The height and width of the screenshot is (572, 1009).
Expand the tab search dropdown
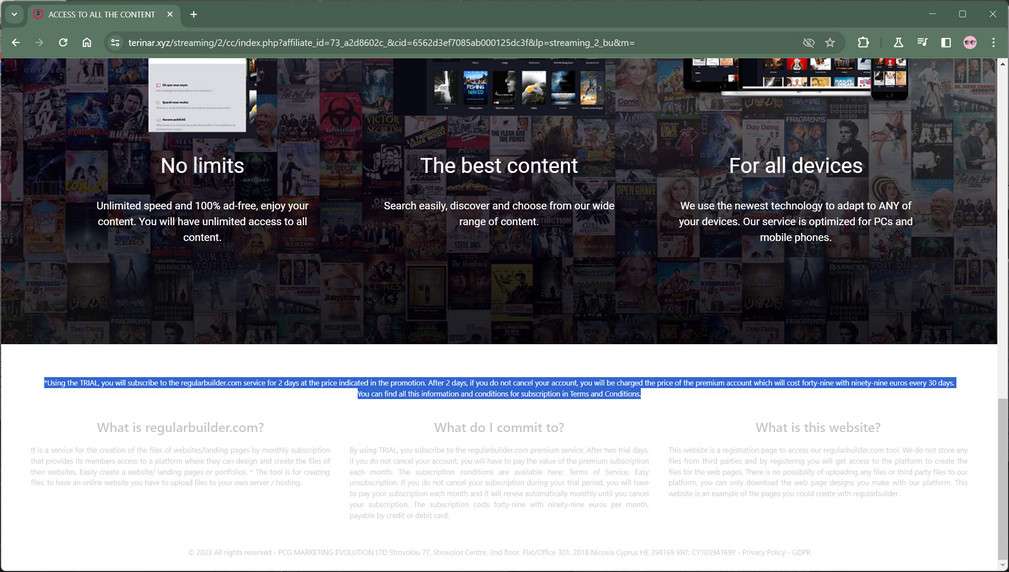pyautogui.click(x=14, y=14)
